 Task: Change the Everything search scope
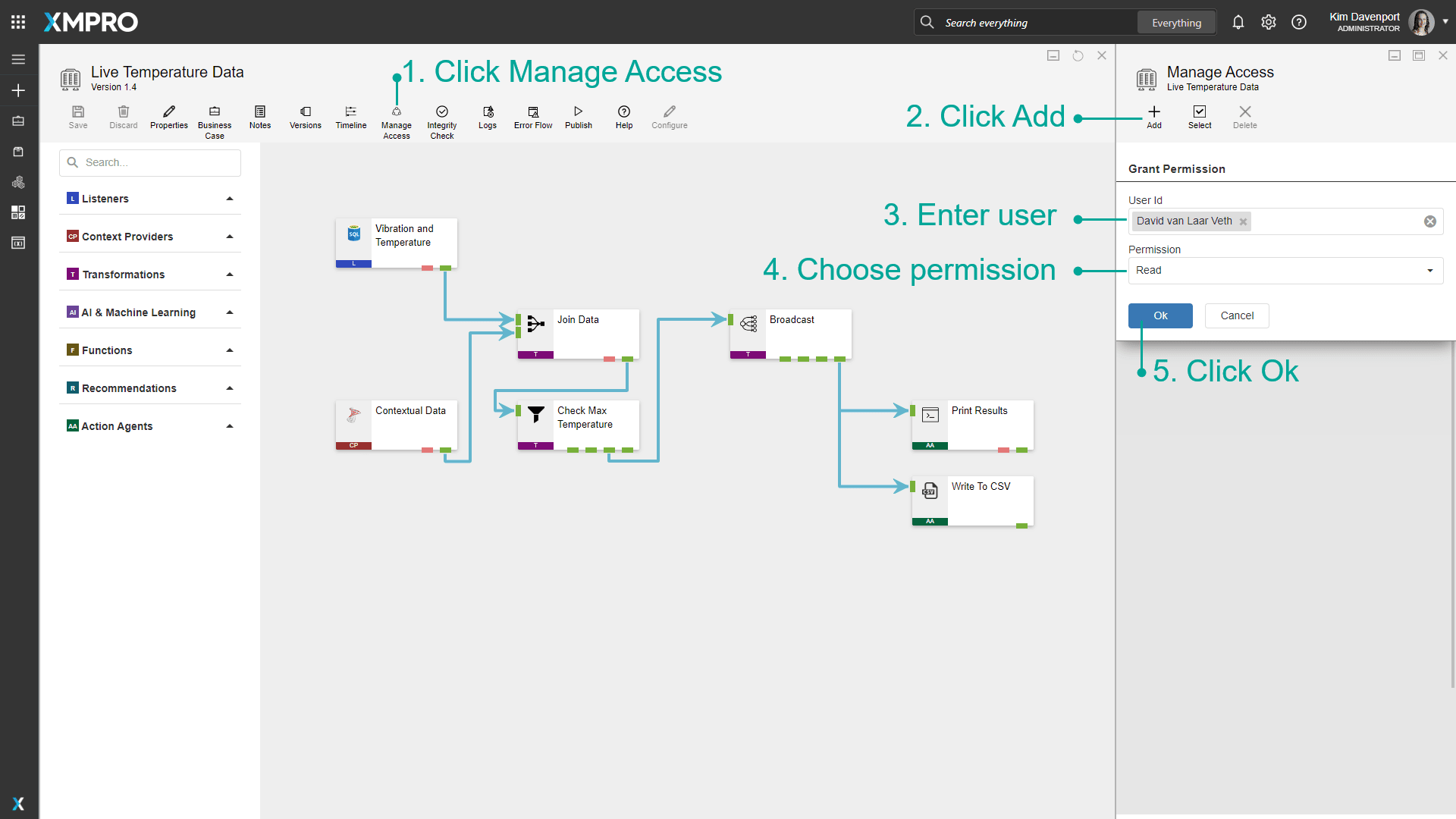click(x=1176, y=22)
